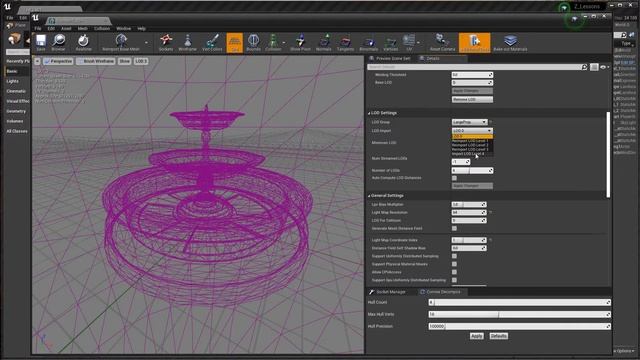Reimport the base mesh
The width and height of the screenshot is (640, 360).
point(121,42)
